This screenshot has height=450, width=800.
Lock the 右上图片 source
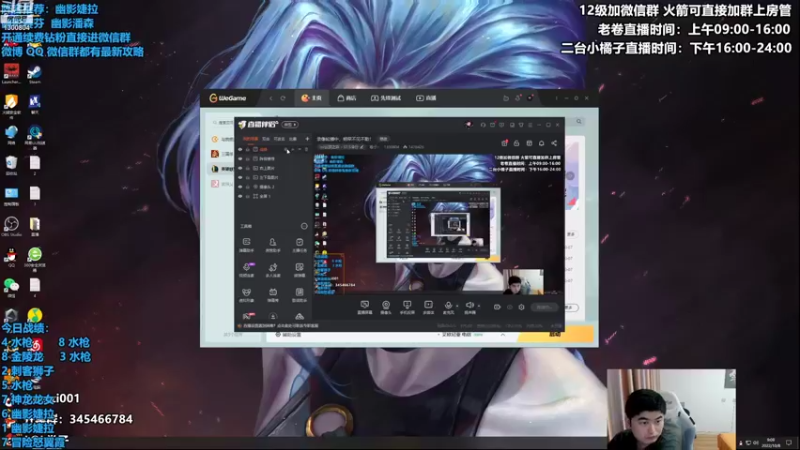click(x=247, y=168)
